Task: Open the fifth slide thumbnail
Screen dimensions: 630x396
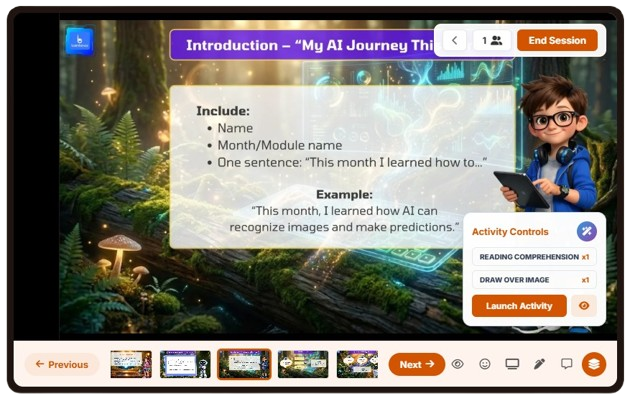Action: (357, 364)
